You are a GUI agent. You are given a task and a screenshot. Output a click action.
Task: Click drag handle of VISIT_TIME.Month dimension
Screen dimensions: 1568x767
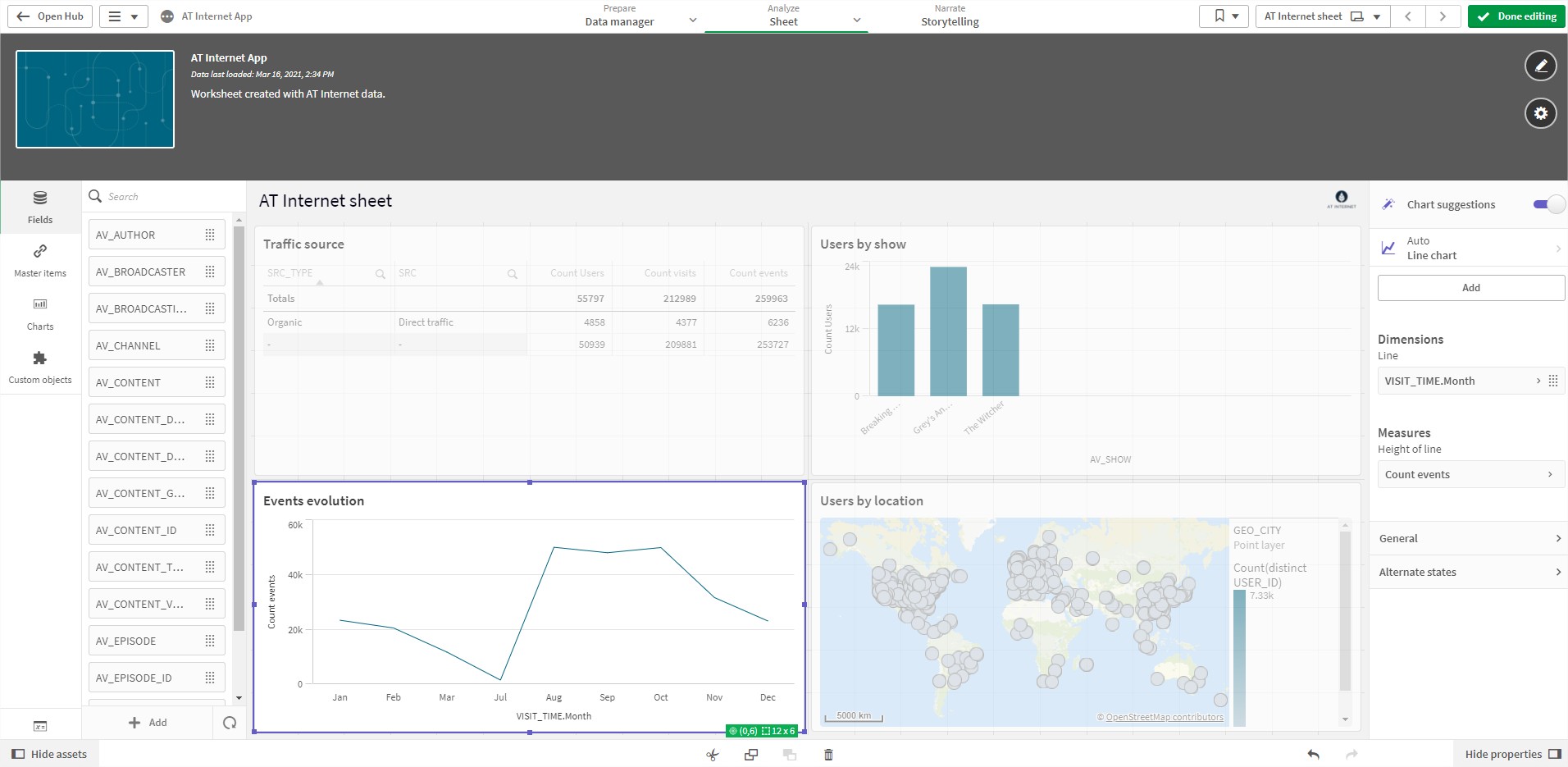(1553, 381)
